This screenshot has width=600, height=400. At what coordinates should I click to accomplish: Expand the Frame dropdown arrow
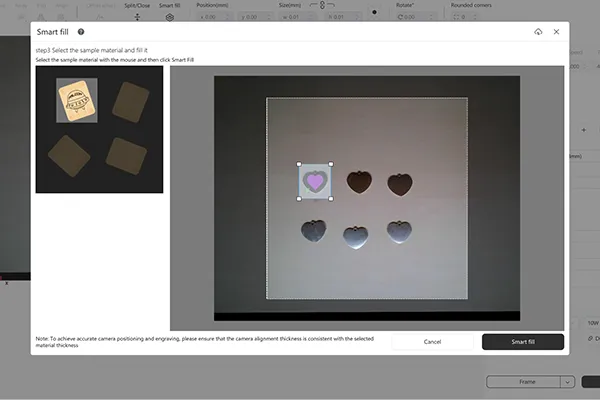click(567, 382)
